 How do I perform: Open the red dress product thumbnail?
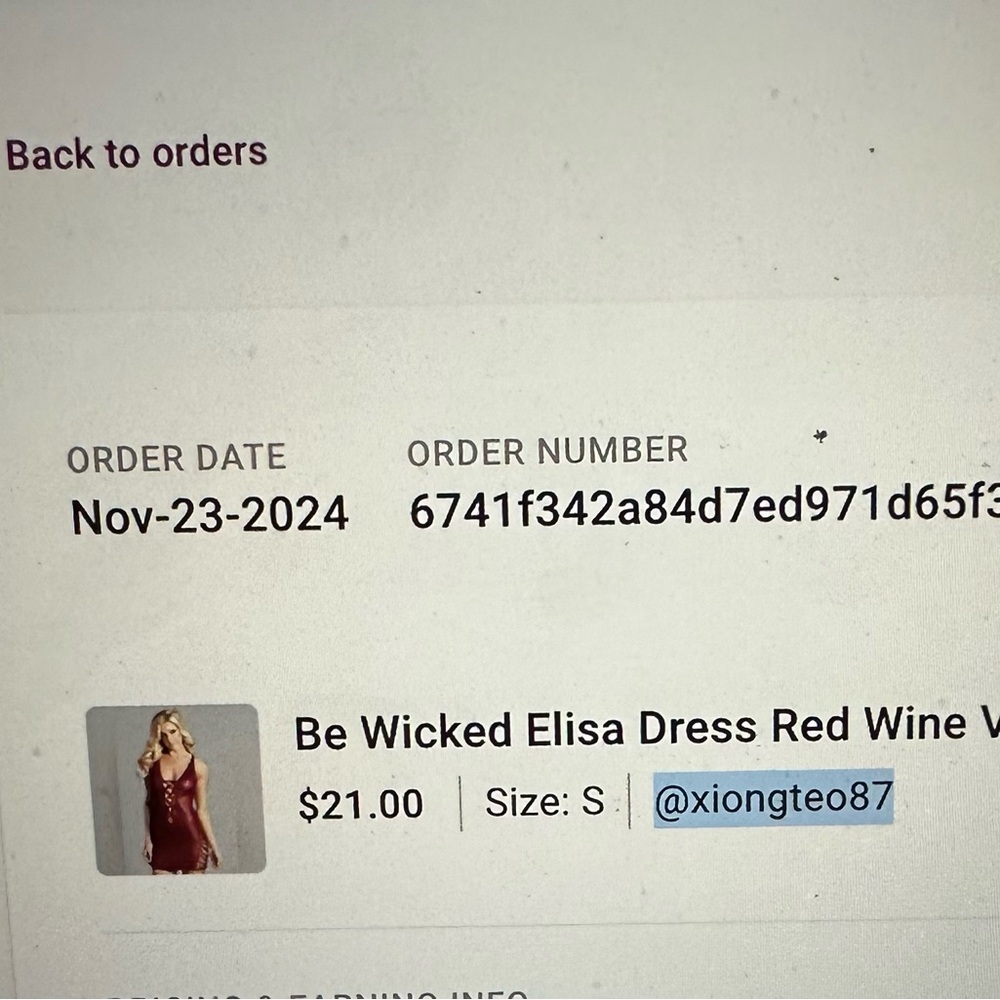click(176, 789)
